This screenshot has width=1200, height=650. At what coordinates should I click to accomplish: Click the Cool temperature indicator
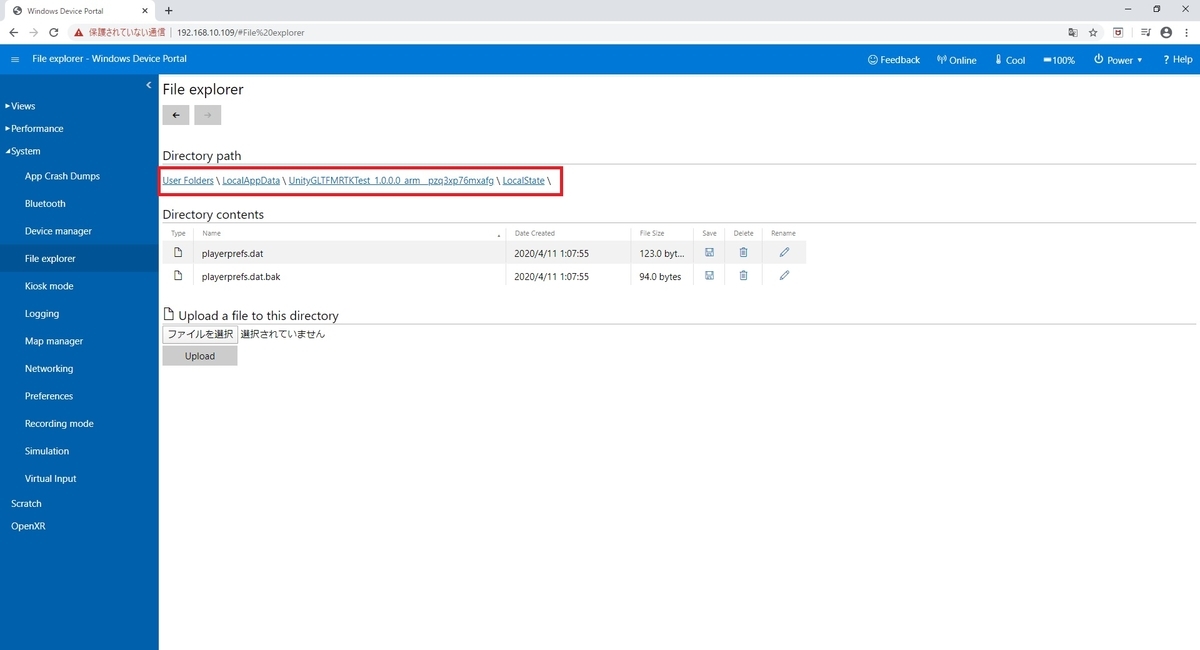coord(1010,60)
